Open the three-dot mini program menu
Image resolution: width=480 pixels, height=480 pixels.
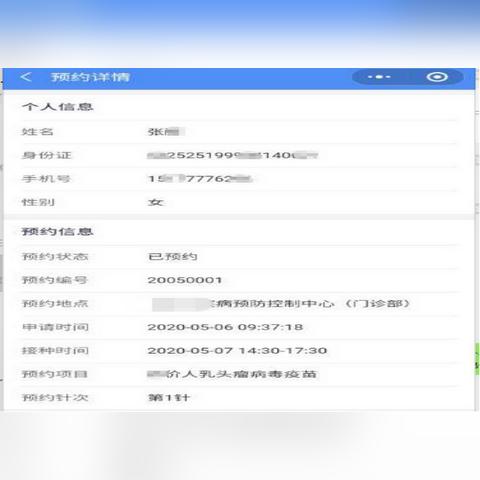pyautogui.click(x=379, y=77)
